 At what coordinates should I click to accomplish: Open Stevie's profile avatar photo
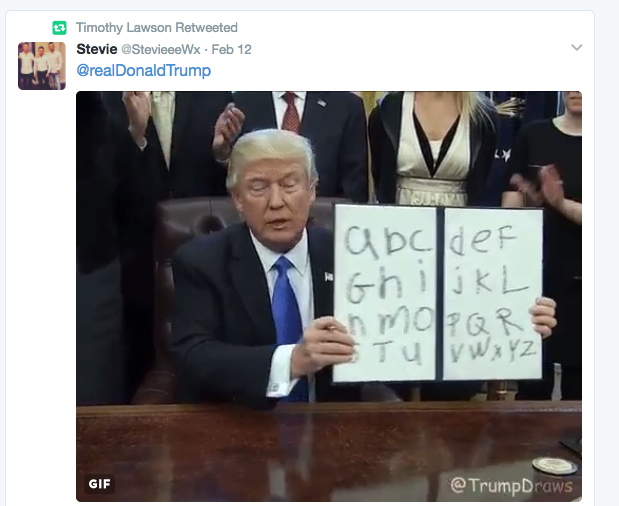(42, 66)
